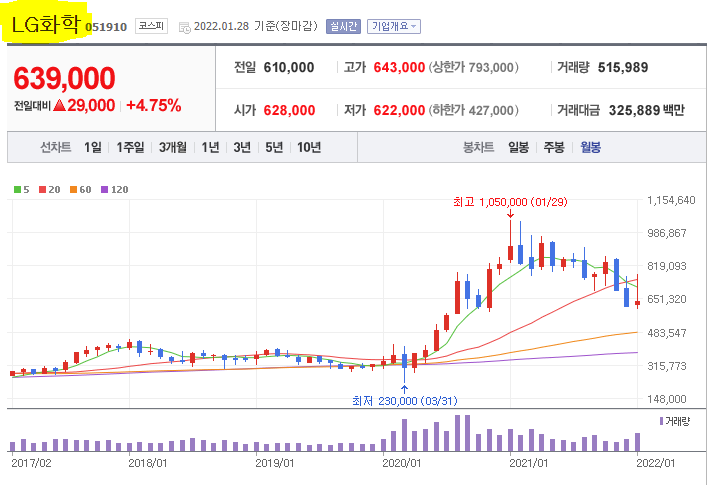Switch to the 일봉 candlestick chart

coord(519,147)
